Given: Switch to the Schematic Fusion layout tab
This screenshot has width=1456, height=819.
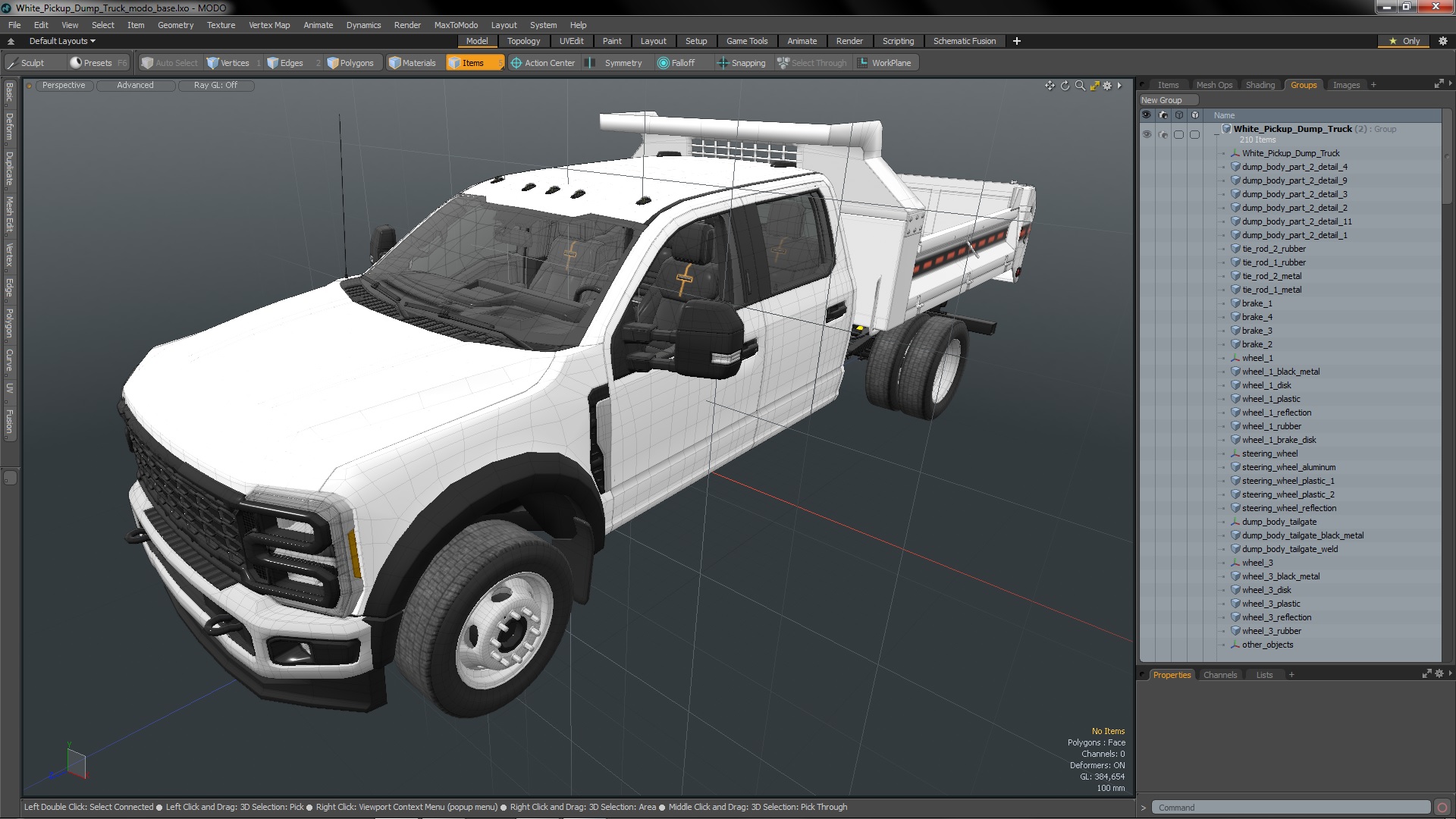Looking at the screenshot, I should coord(964,41).
